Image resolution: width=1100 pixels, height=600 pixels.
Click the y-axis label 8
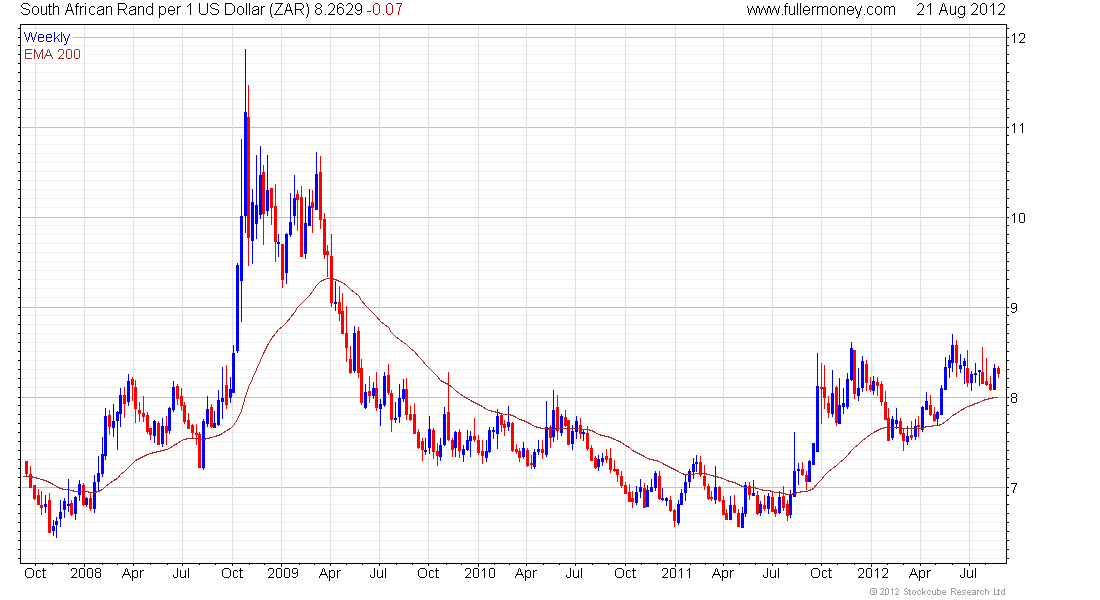(1013, 398)
